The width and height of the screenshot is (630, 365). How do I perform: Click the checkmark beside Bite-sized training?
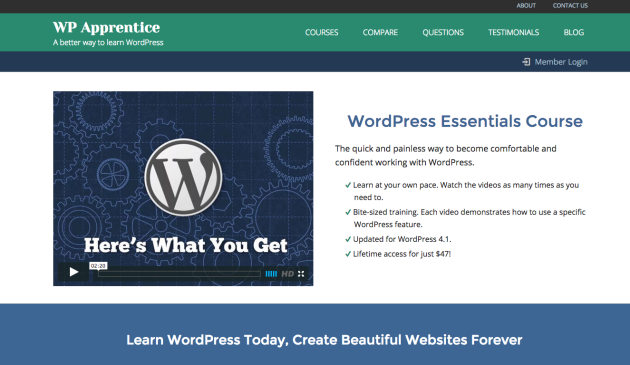[x=348, y=212]
